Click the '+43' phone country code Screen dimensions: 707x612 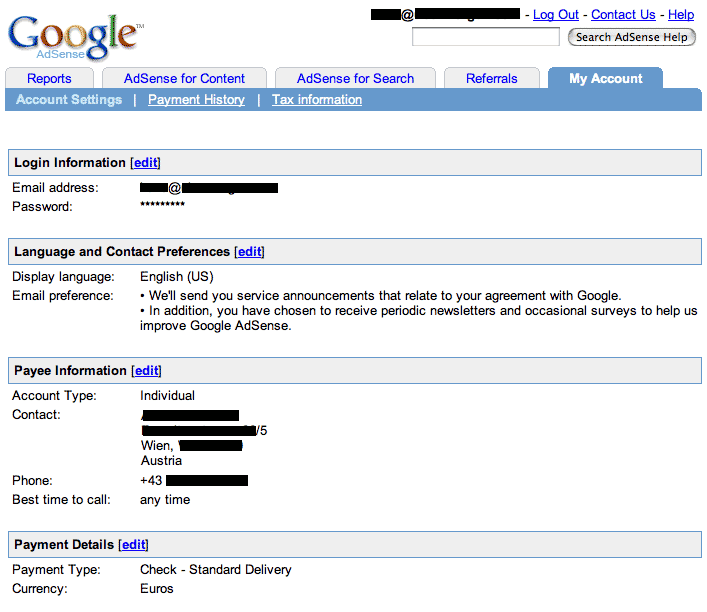click(x=151, y=481)
